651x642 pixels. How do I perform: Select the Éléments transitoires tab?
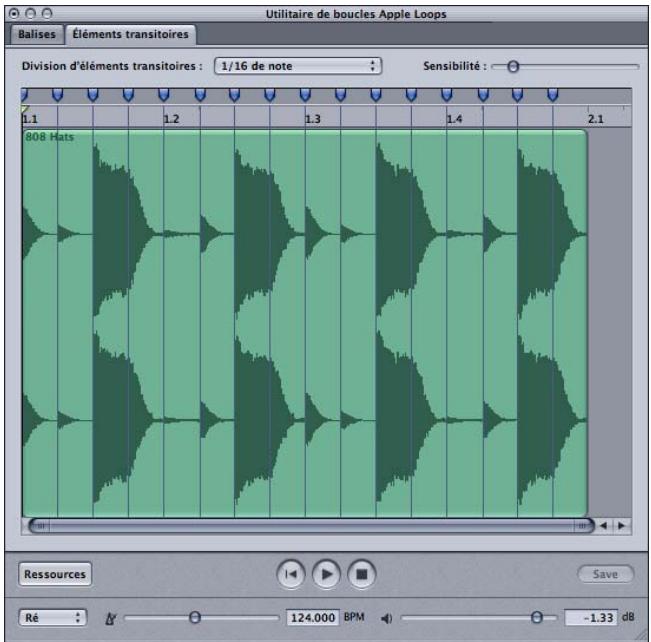pos(130,34)
